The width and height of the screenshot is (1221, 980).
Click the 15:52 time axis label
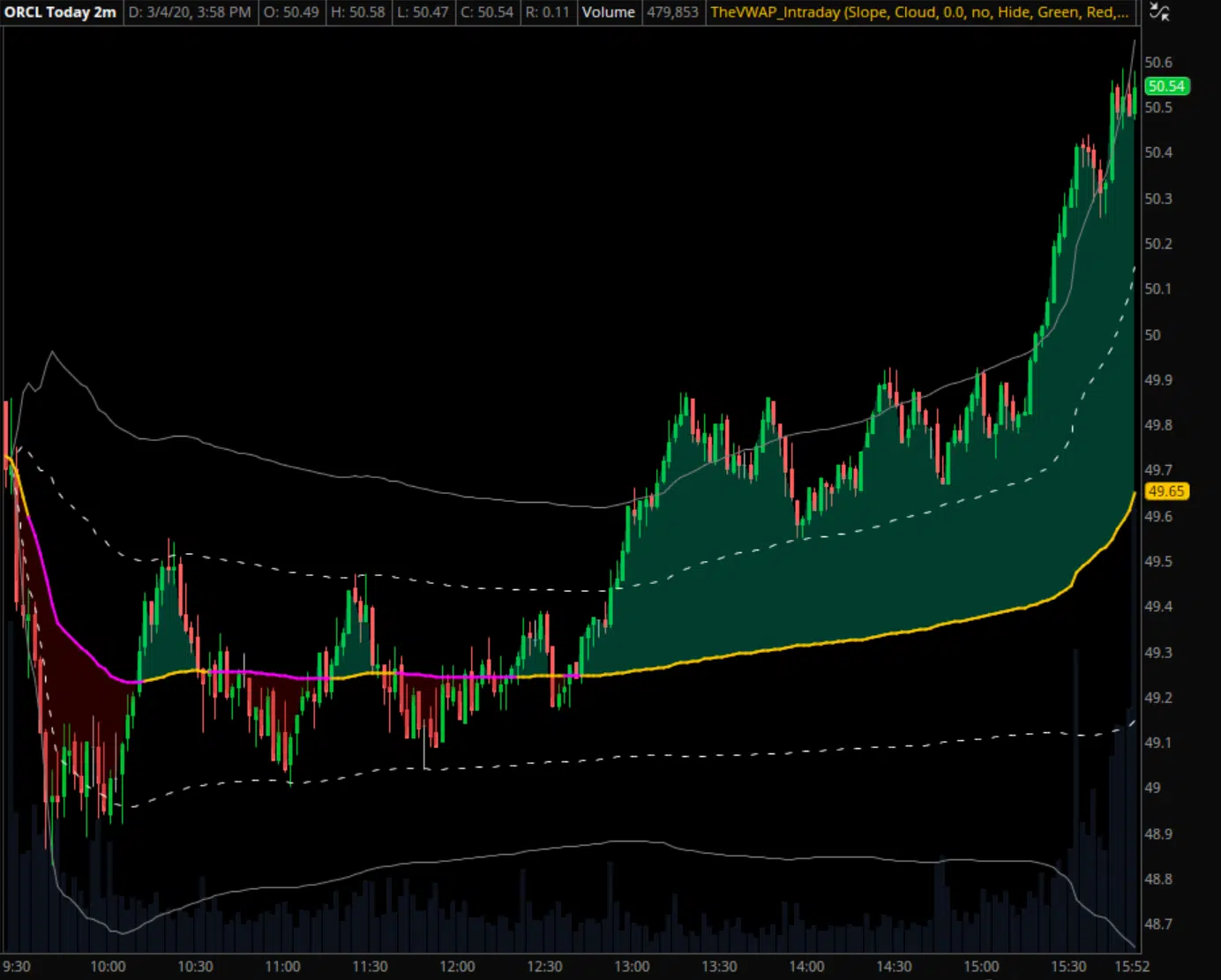coord(1132,966)
